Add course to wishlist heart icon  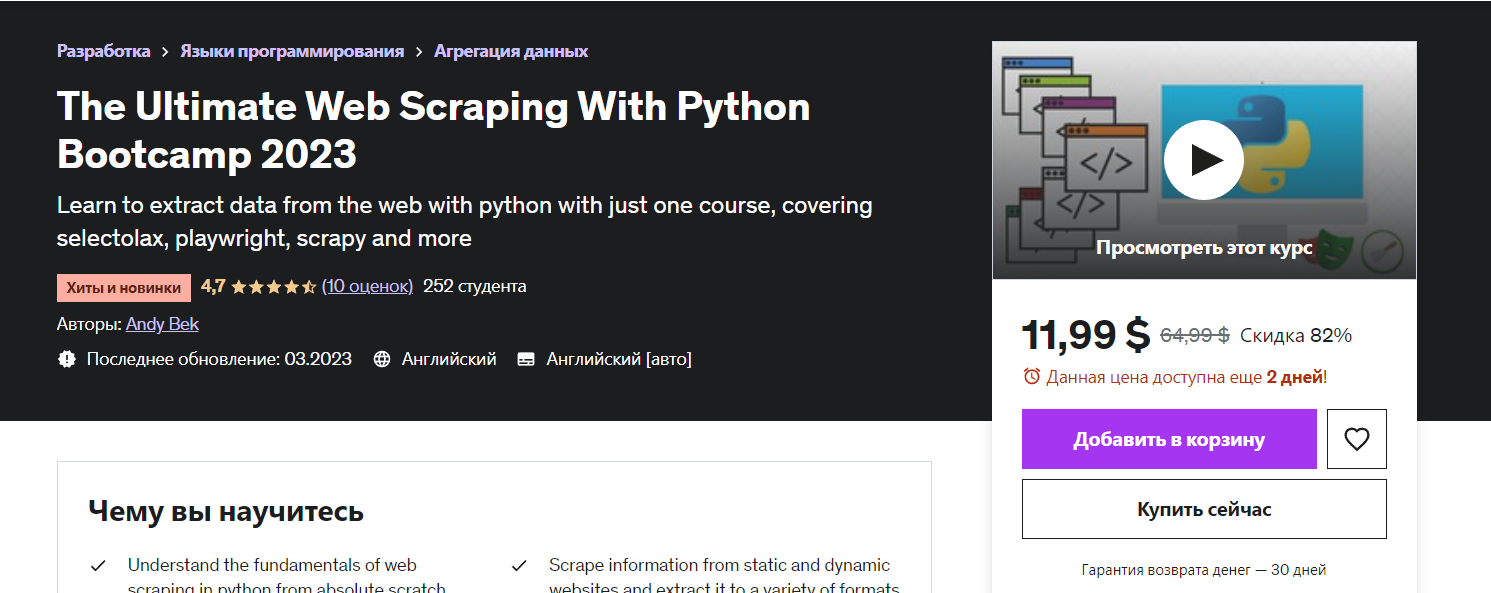click(x=1356, y=439)
